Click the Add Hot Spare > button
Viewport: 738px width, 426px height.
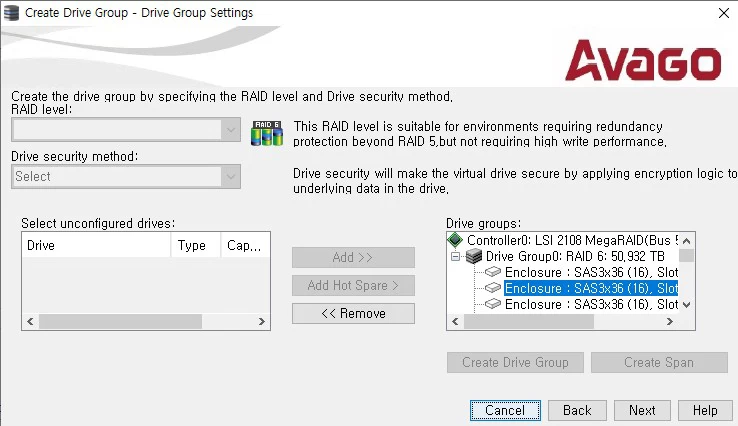pos(353,285)
